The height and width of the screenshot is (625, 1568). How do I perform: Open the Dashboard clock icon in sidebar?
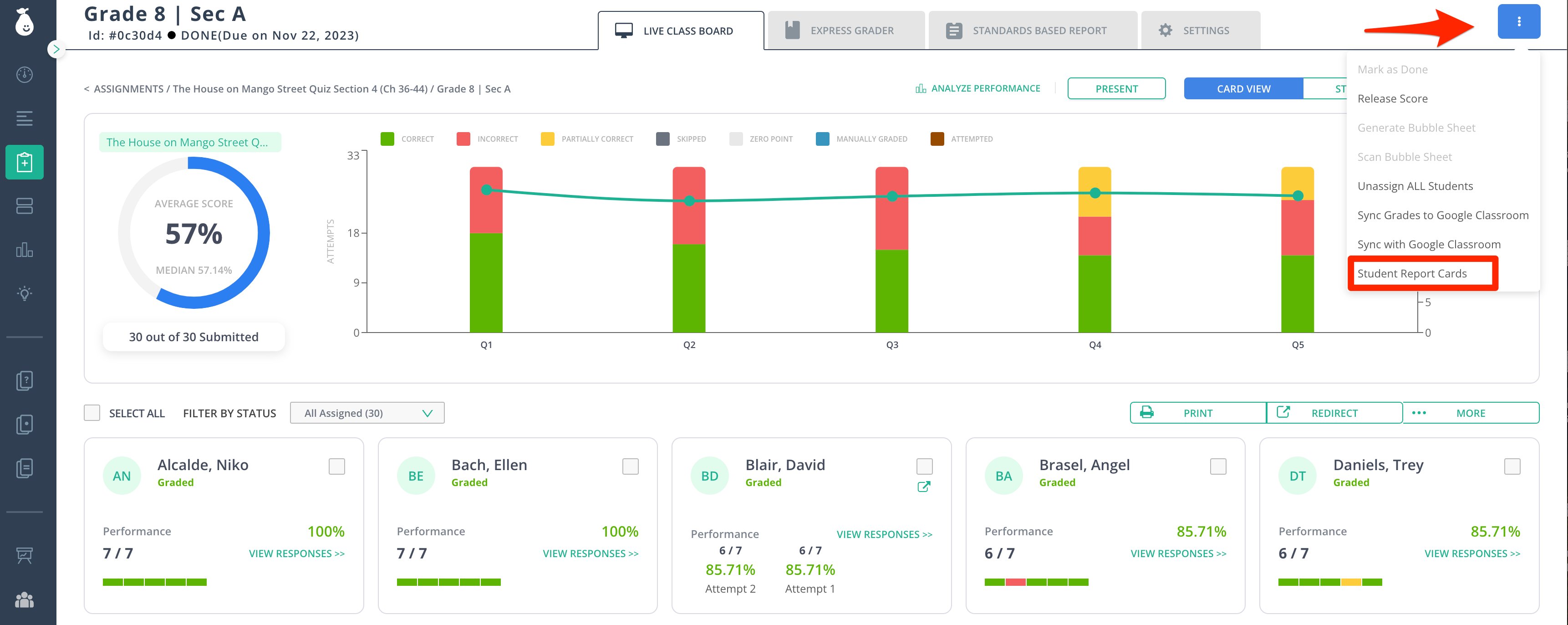click(24, 74)
